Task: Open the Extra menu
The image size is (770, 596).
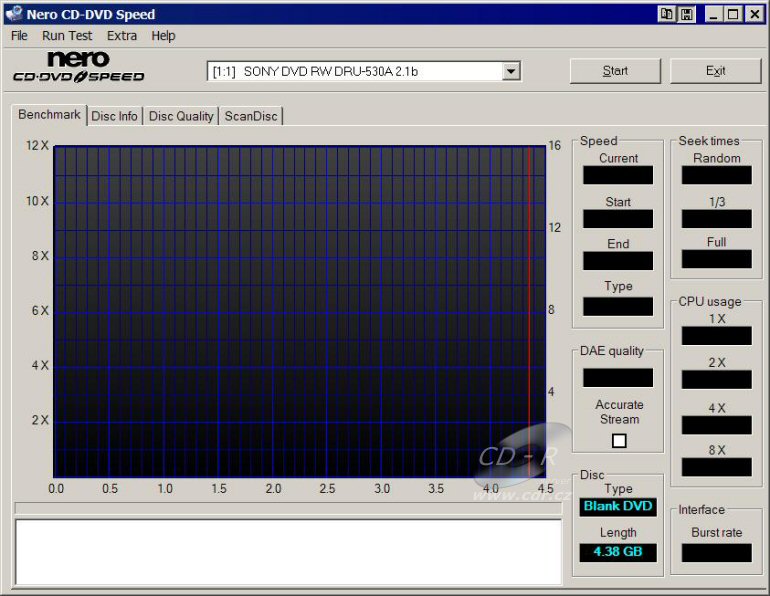Action: point(122,36)
